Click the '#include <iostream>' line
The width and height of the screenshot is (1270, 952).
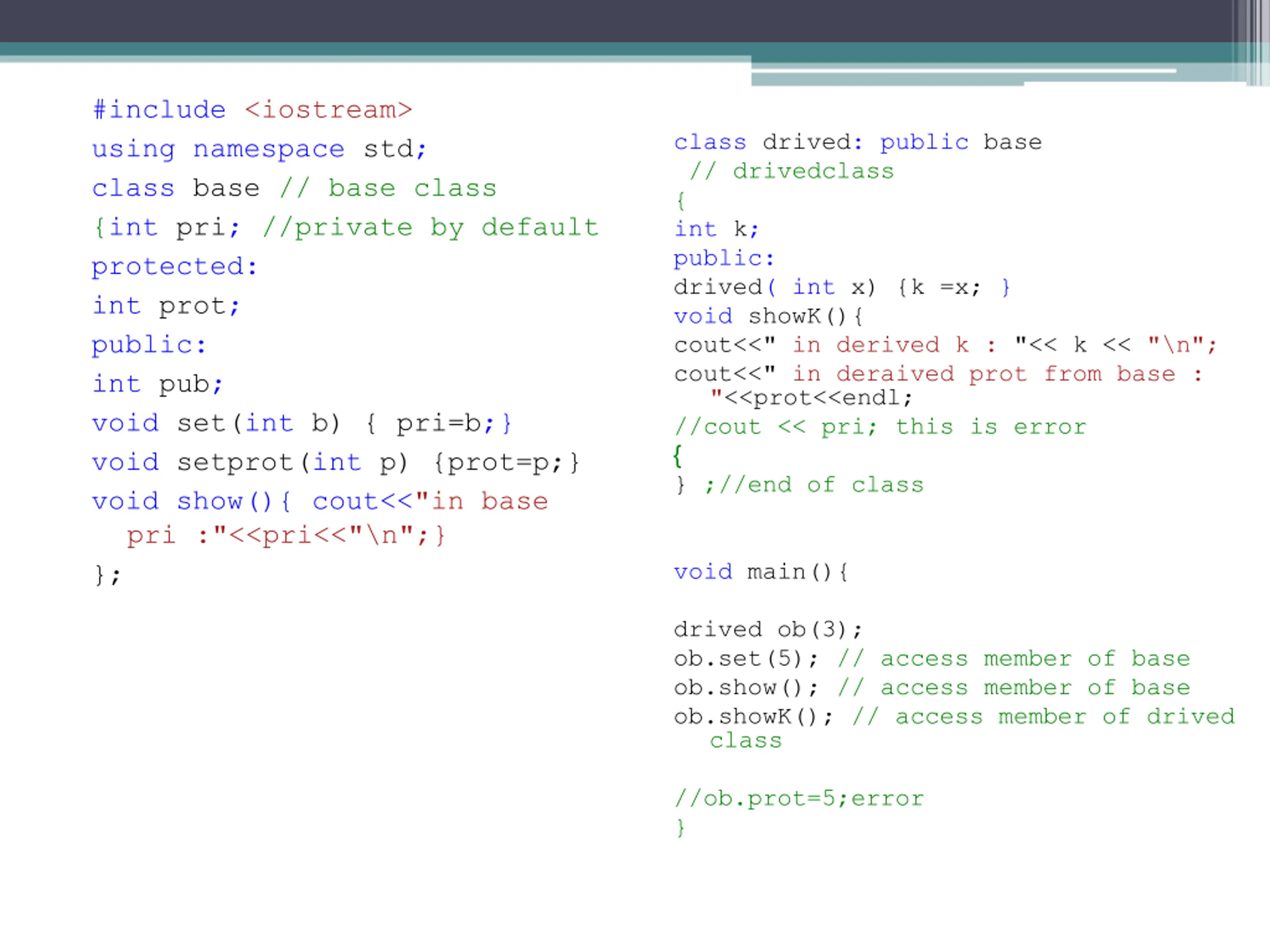(253, 110)
